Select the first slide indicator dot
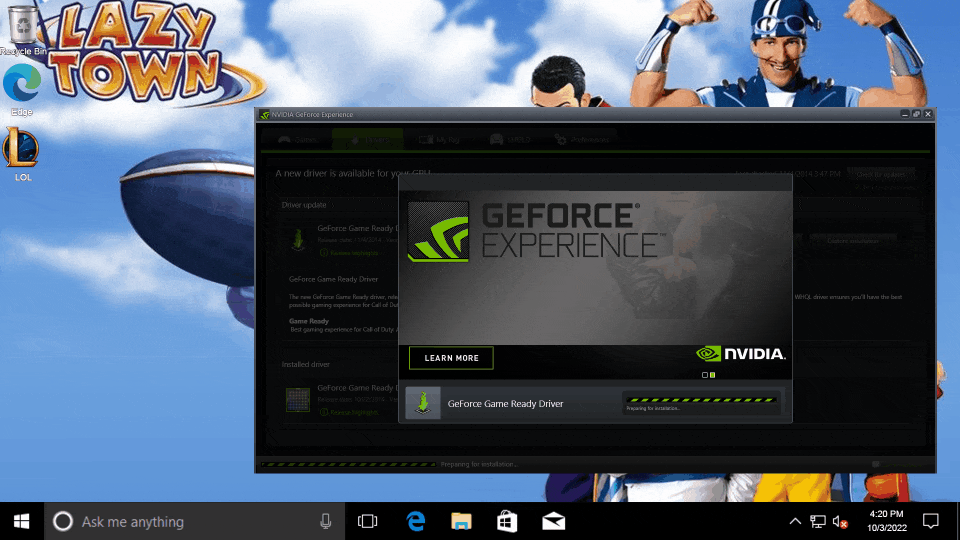This screenshot has height=540, width=960. pos(704,375)
